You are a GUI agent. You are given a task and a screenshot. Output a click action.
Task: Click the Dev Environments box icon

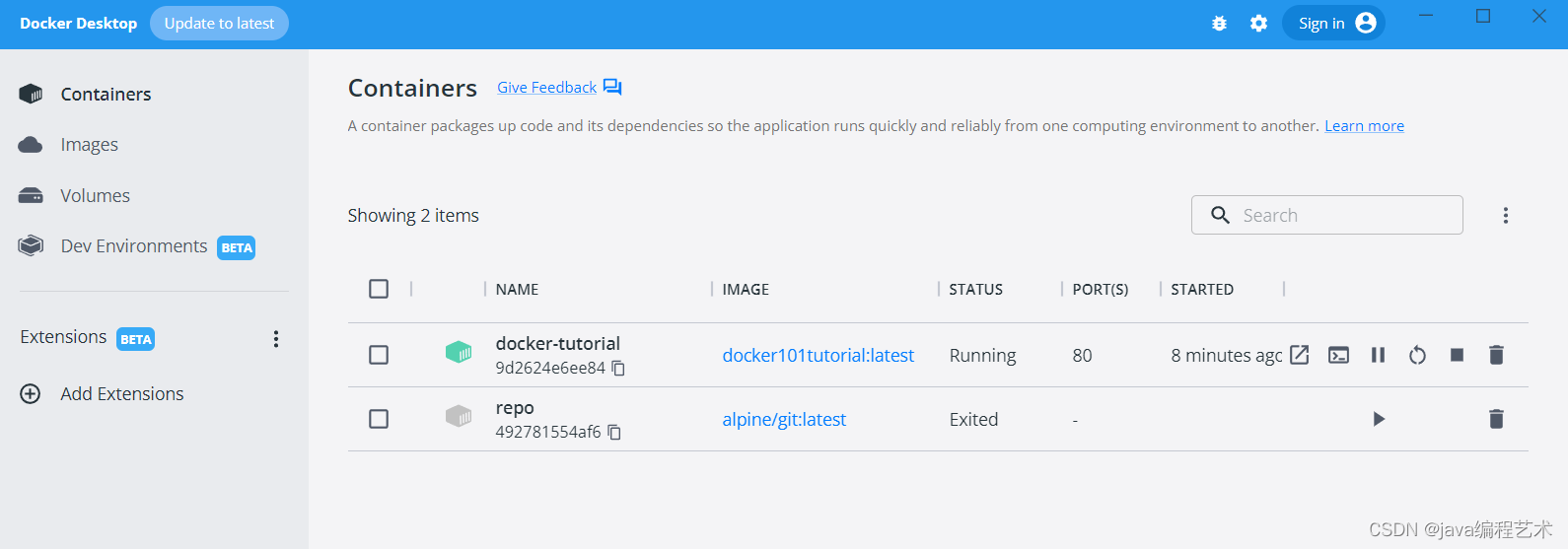[31, 245]
